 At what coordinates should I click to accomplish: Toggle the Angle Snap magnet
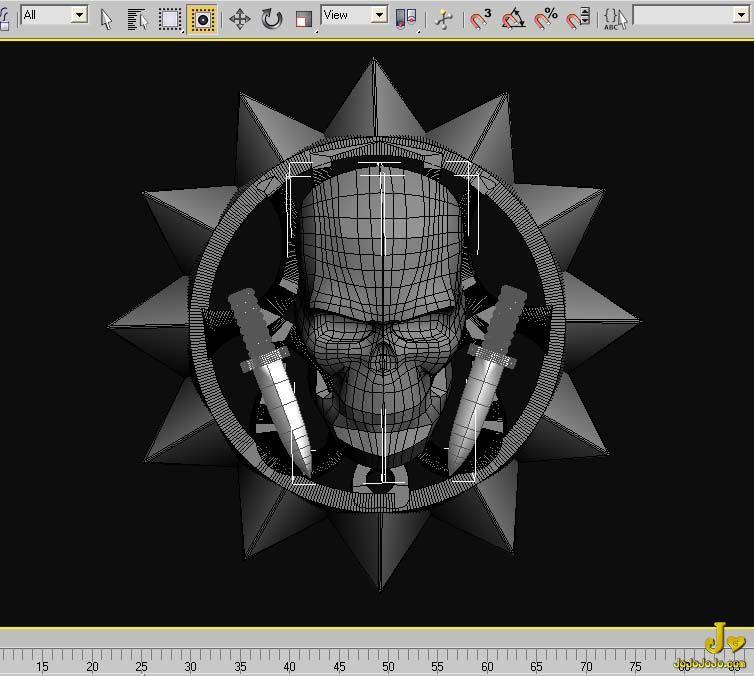click(x=513, y=20)
